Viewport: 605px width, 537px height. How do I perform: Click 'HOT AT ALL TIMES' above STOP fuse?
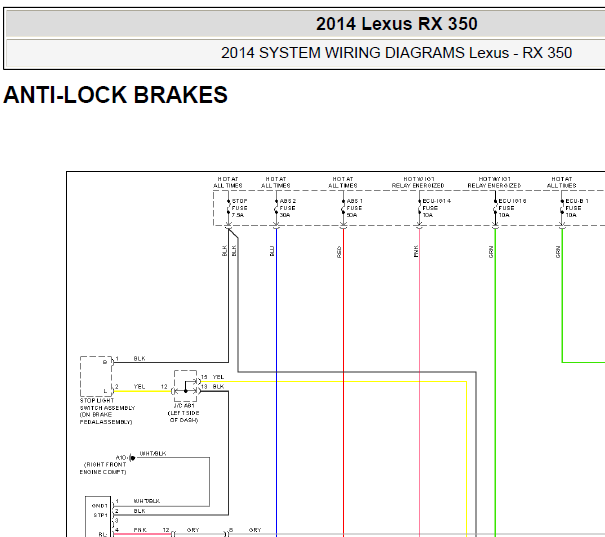point(228,182)
